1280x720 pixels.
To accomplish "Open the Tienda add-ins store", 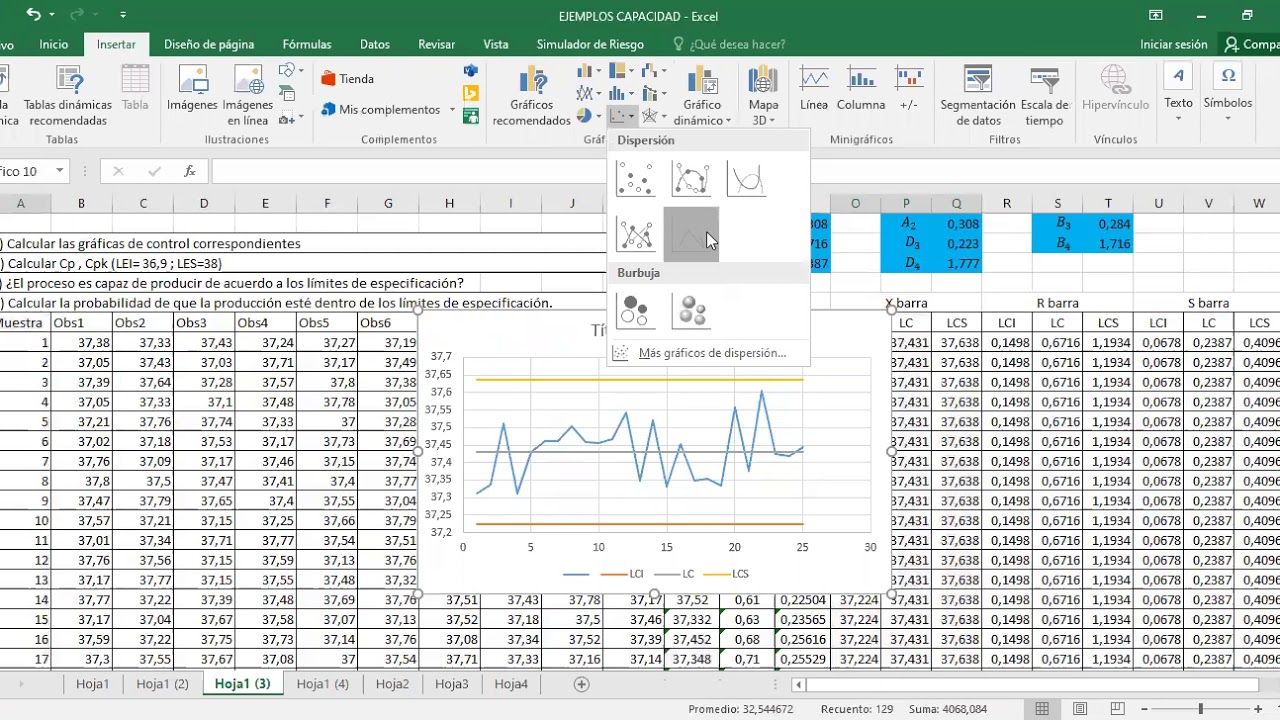I will (x=348, y=79).
